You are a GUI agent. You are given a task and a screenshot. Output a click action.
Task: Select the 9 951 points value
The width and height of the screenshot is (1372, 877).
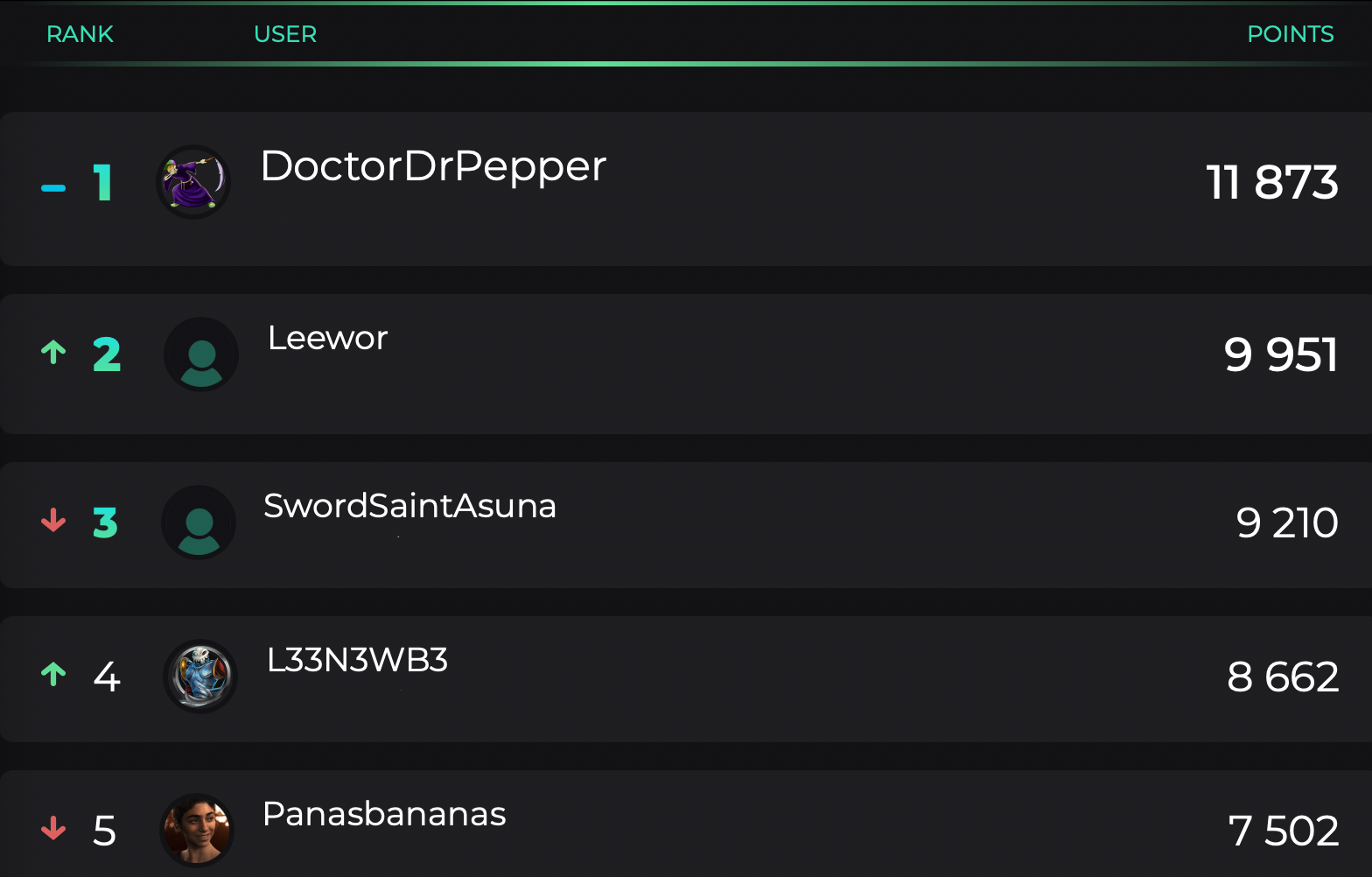pos(1281,354)
